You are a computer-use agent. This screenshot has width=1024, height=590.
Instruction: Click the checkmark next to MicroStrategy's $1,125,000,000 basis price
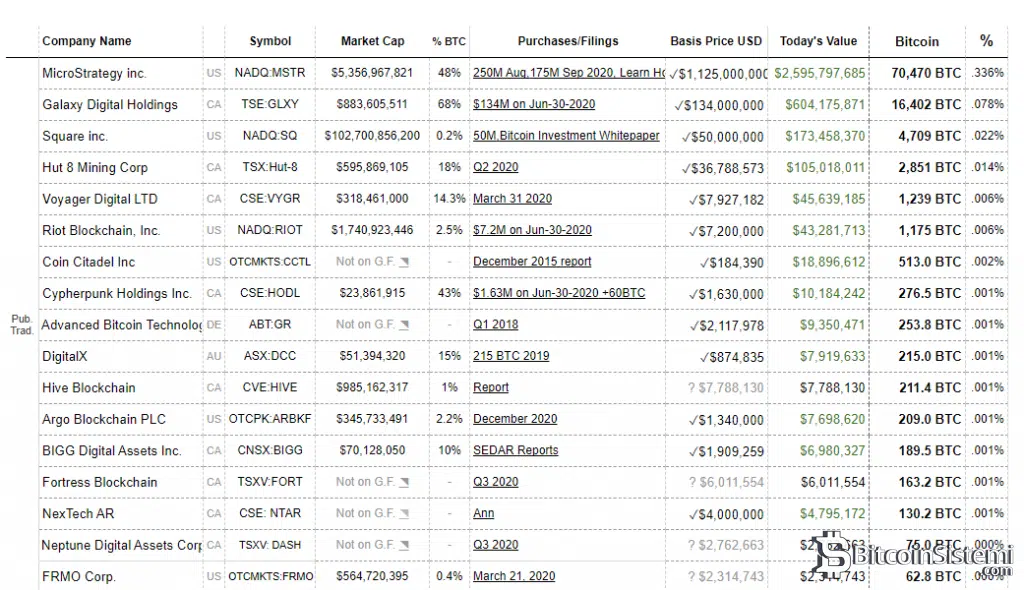point(677,74)
